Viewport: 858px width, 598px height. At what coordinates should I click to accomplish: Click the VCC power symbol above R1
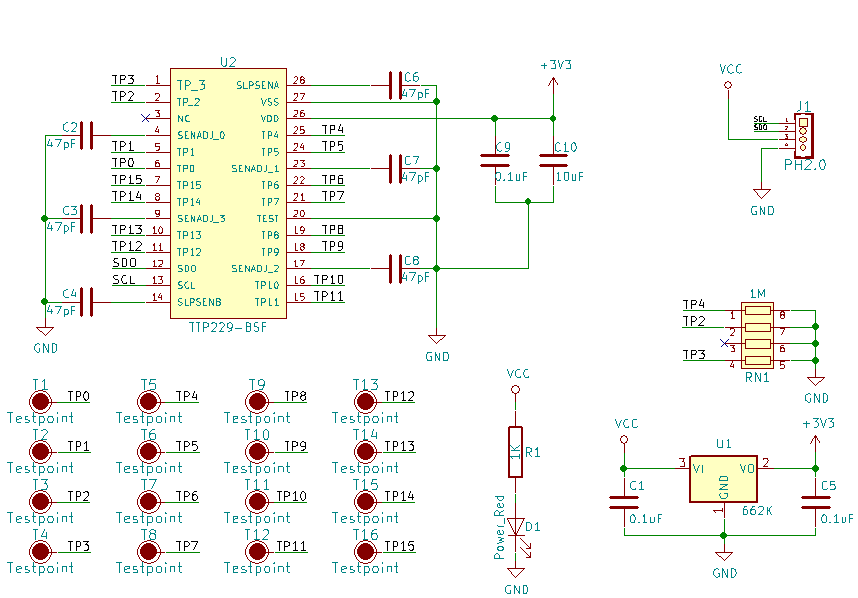(515, 390)
